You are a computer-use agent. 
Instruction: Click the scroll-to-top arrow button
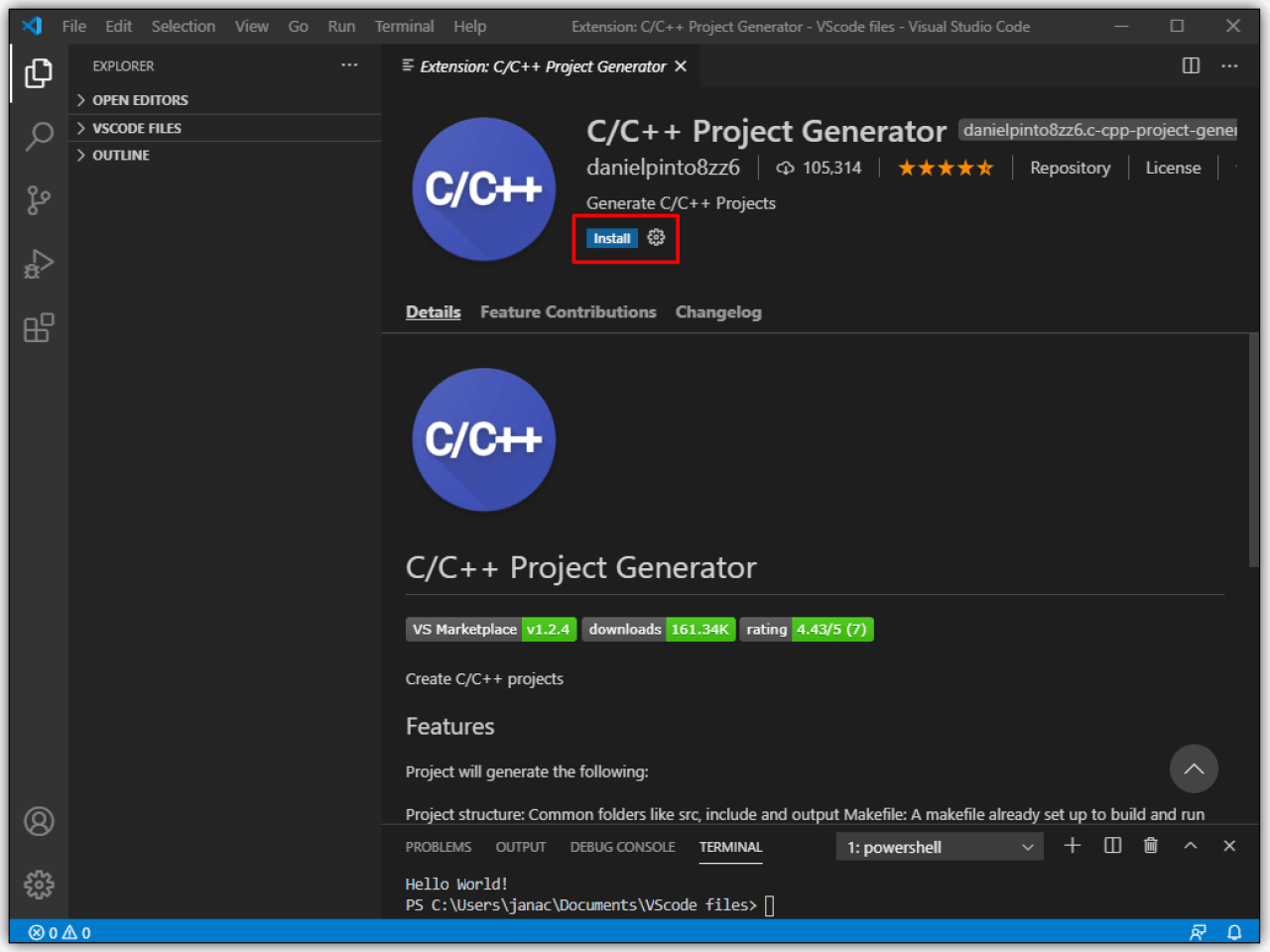1194,769
